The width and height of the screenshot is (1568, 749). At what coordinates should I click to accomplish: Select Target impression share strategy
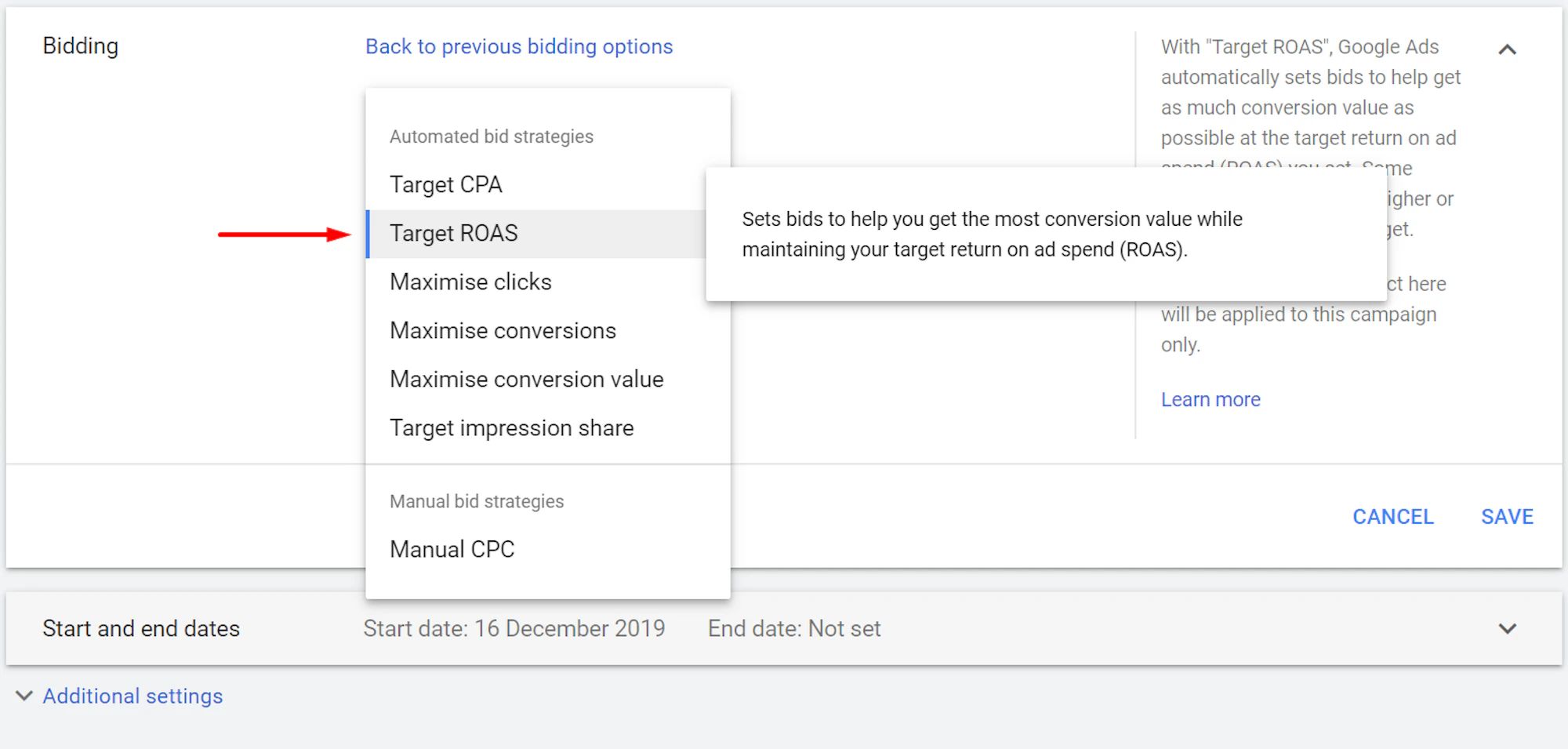click(511, 427)
